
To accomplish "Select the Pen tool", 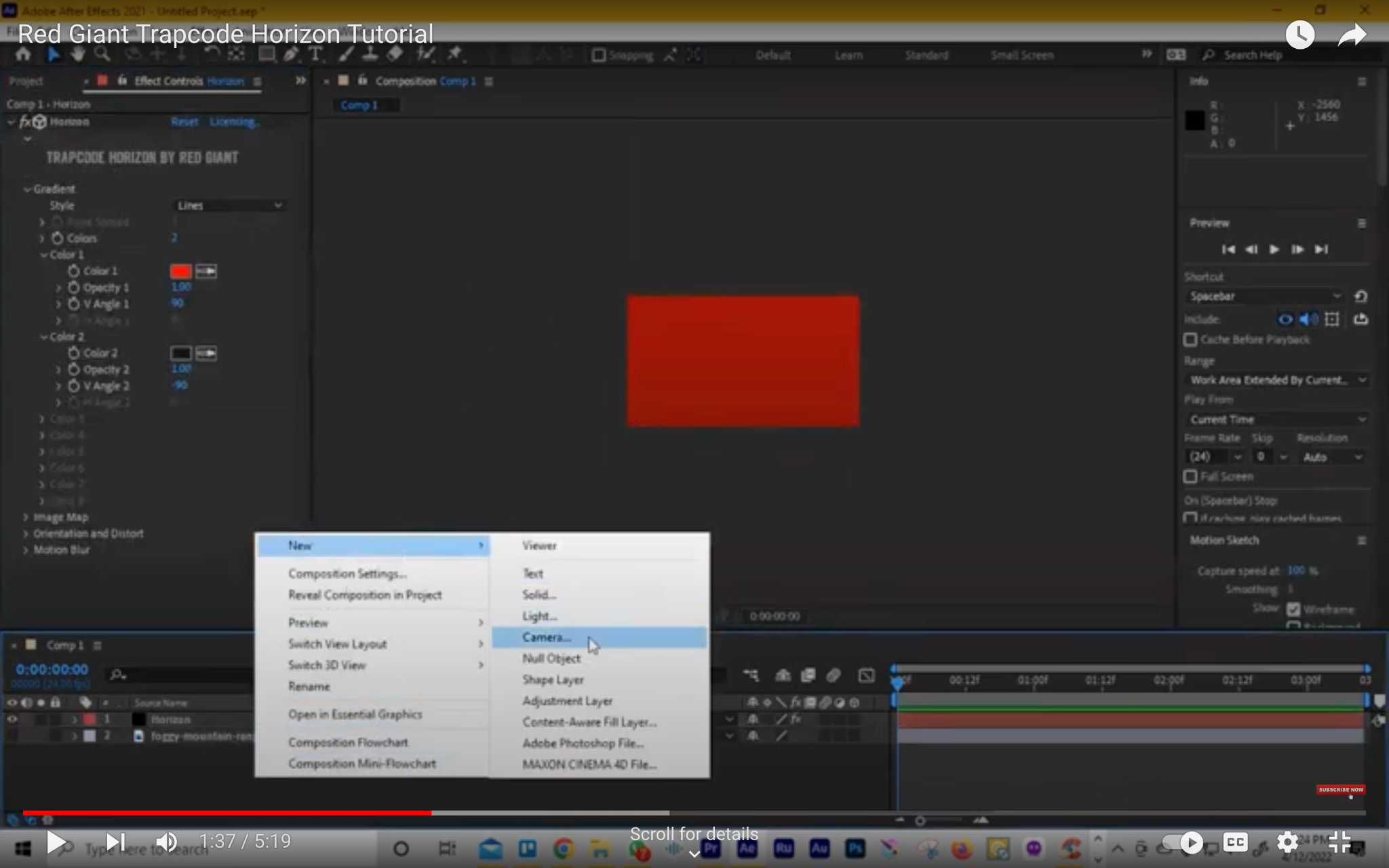I will pos(291,54).
